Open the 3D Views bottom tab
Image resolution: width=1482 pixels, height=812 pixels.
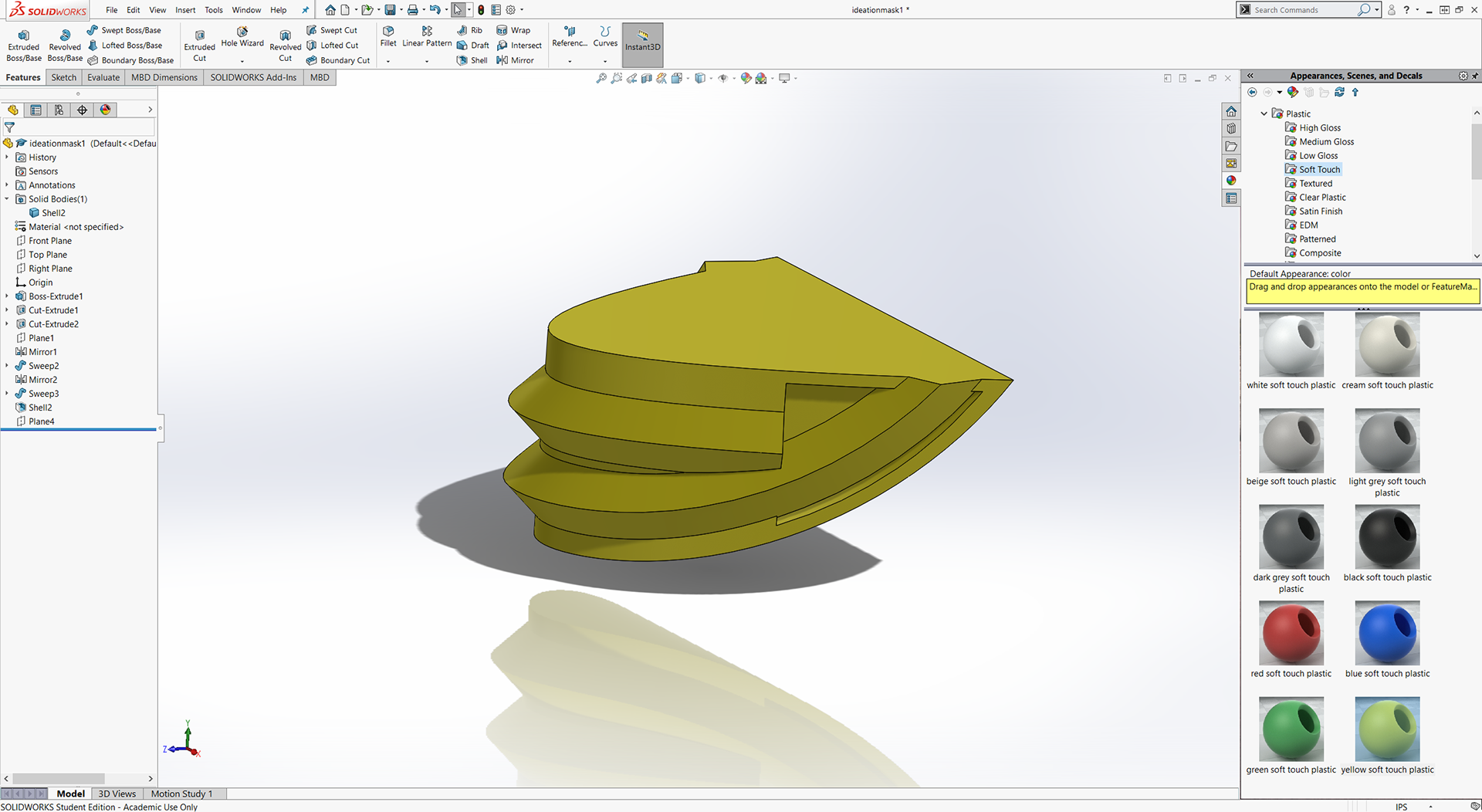point(117,793)
